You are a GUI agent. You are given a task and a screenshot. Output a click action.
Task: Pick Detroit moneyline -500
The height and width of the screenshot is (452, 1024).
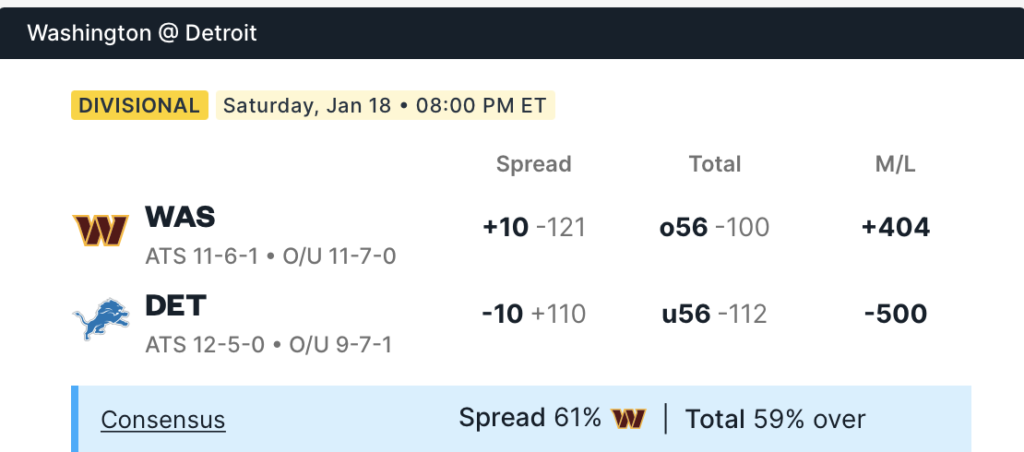click(895, 314)
